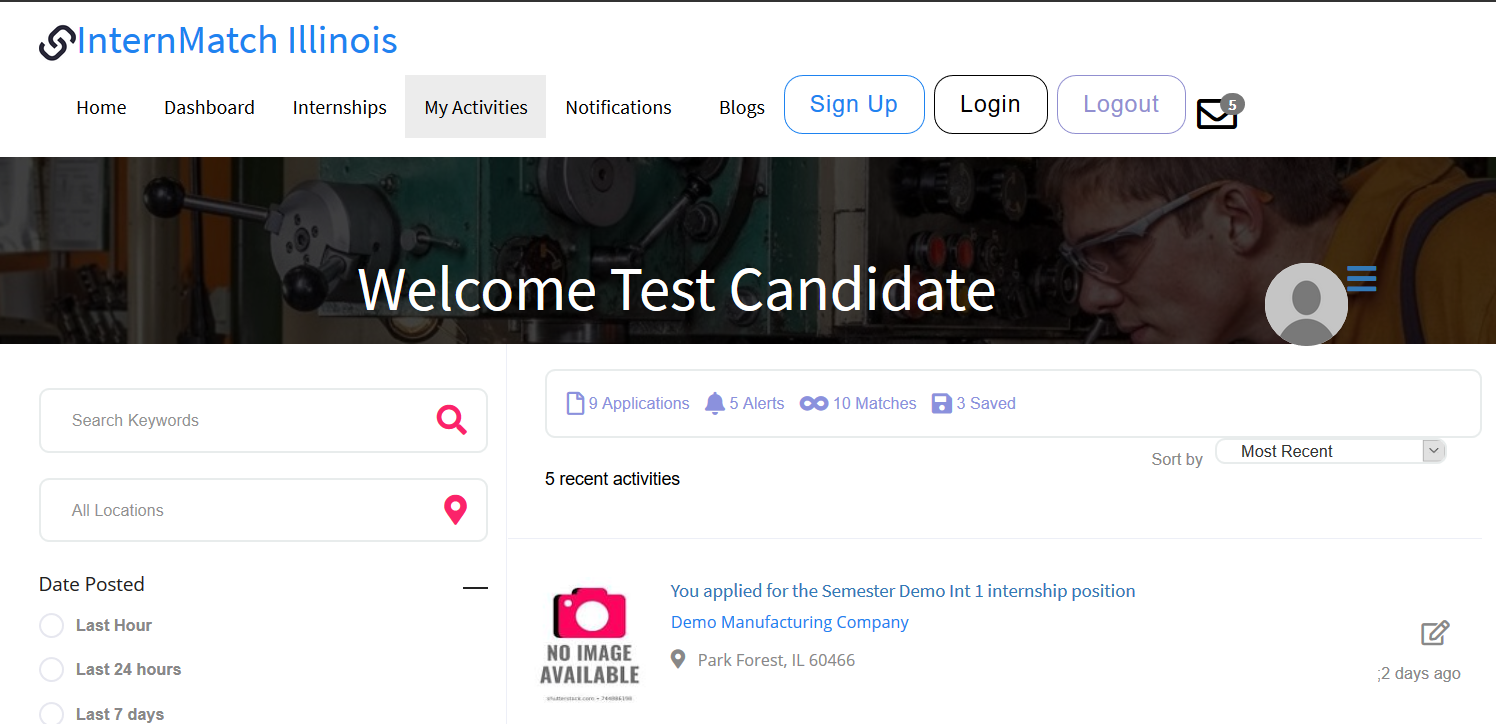Image resolution: width=1496 pixels, height=724 pixels.
Task: Select the Last Hour radio option
Action: [x=51, y=626]
